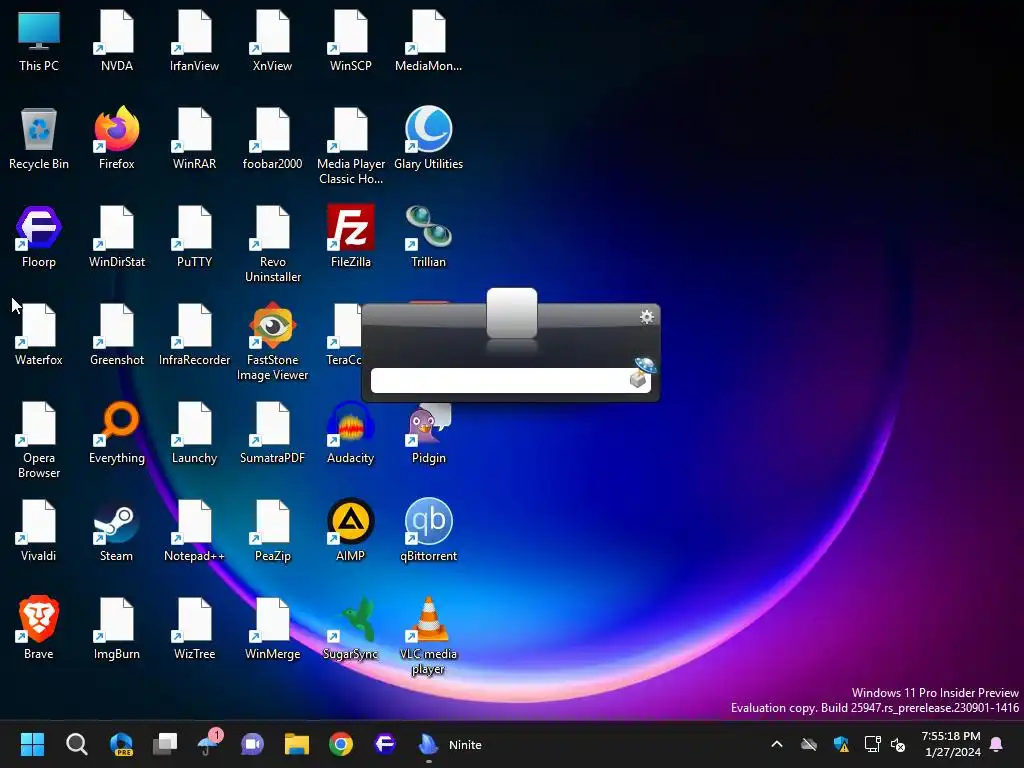The width and height of the screenshot is (1024, 768).
Task: Select the ImgBurn shortcut
Action: point(117,629)
